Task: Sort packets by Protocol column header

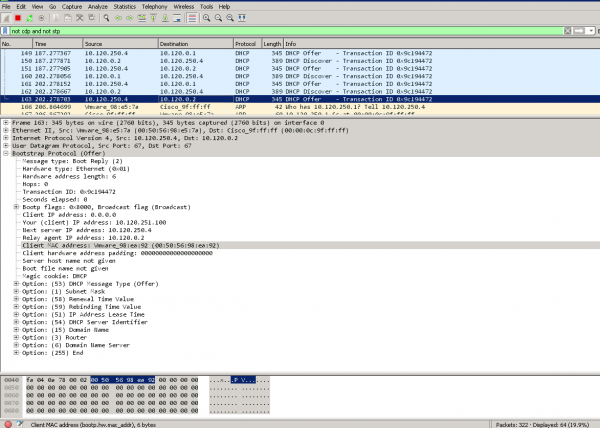Action: click(246, 44)
